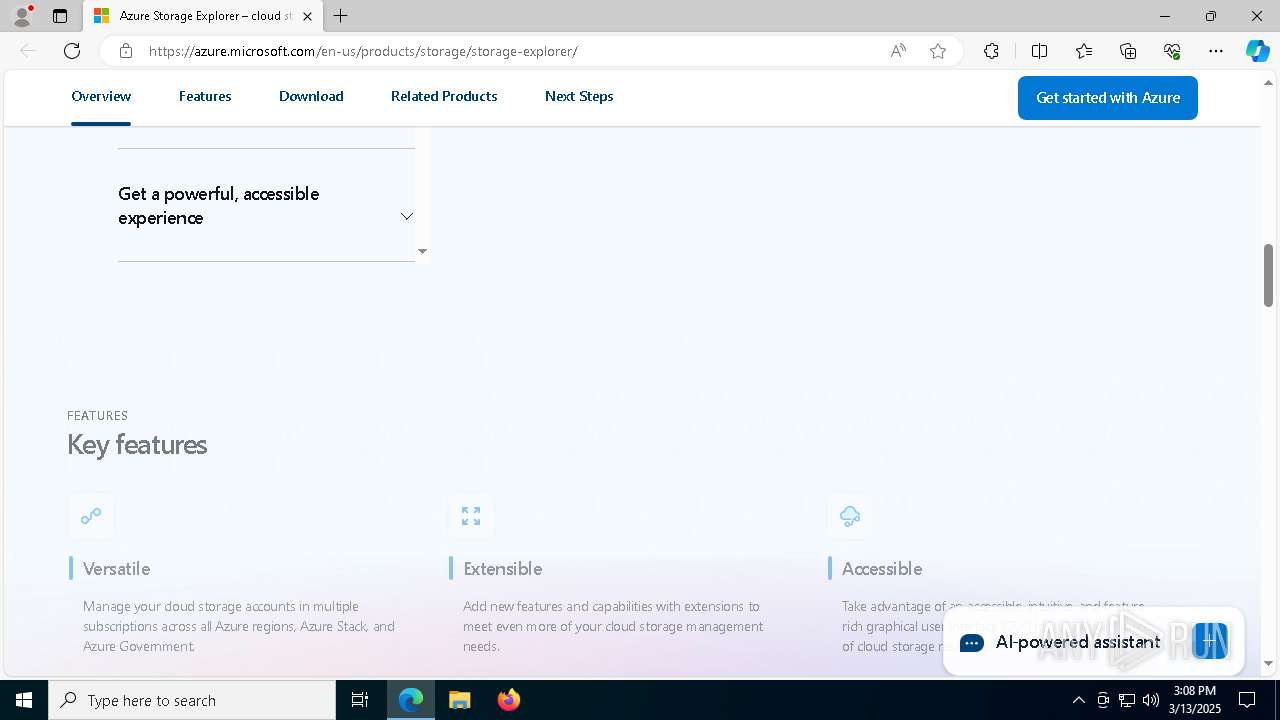Jump to Next Steps section
Image resolution: width=1280 pixels, height=720 pixels.
pyautogui.click(x=579, y=97)
